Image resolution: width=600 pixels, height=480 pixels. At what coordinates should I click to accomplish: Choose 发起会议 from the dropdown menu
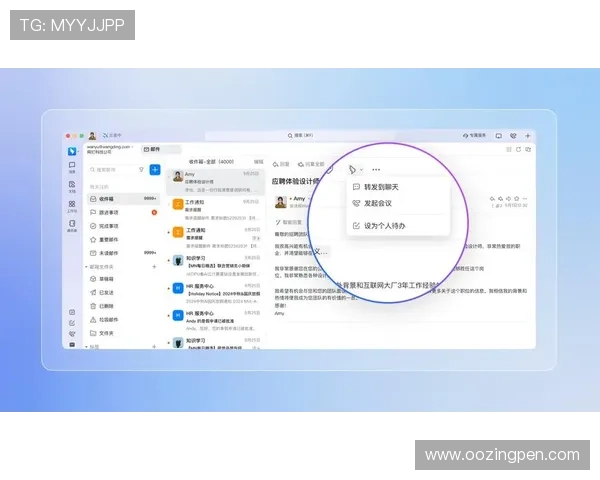[398, 203]
